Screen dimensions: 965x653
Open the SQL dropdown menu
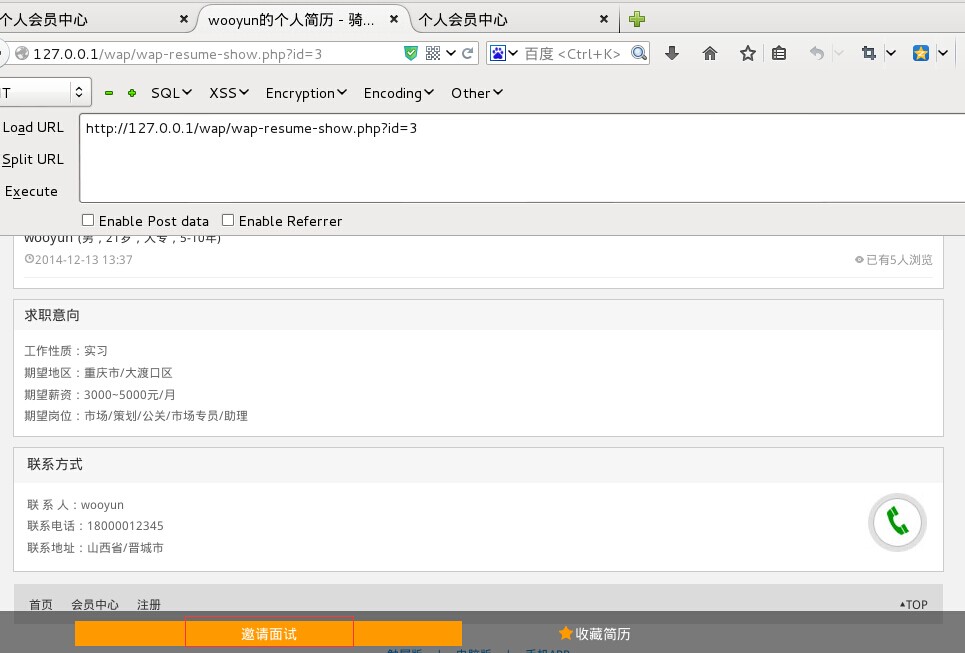coord(172,93)
